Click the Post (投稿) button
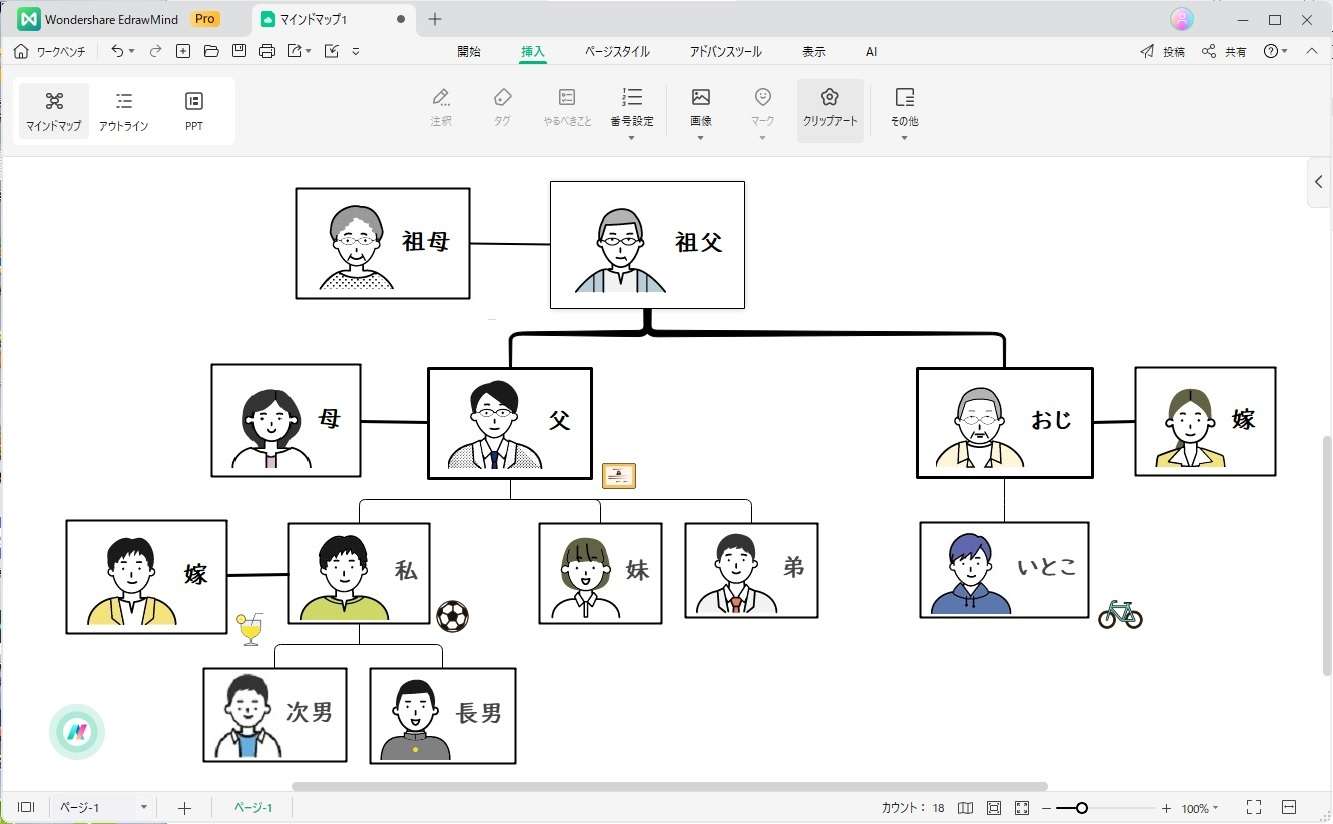The height and width of the screenshot is (824, 1333). click(x=1162, y=51)
